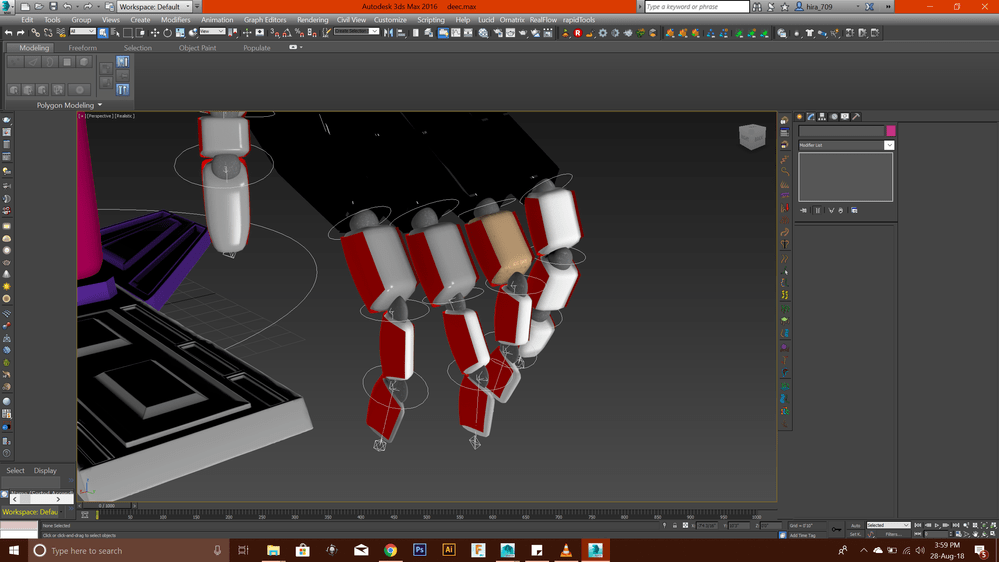Open the Named Selection Sets dropdown
This screenshot has width=999, height=562.
tap(357, 31)
